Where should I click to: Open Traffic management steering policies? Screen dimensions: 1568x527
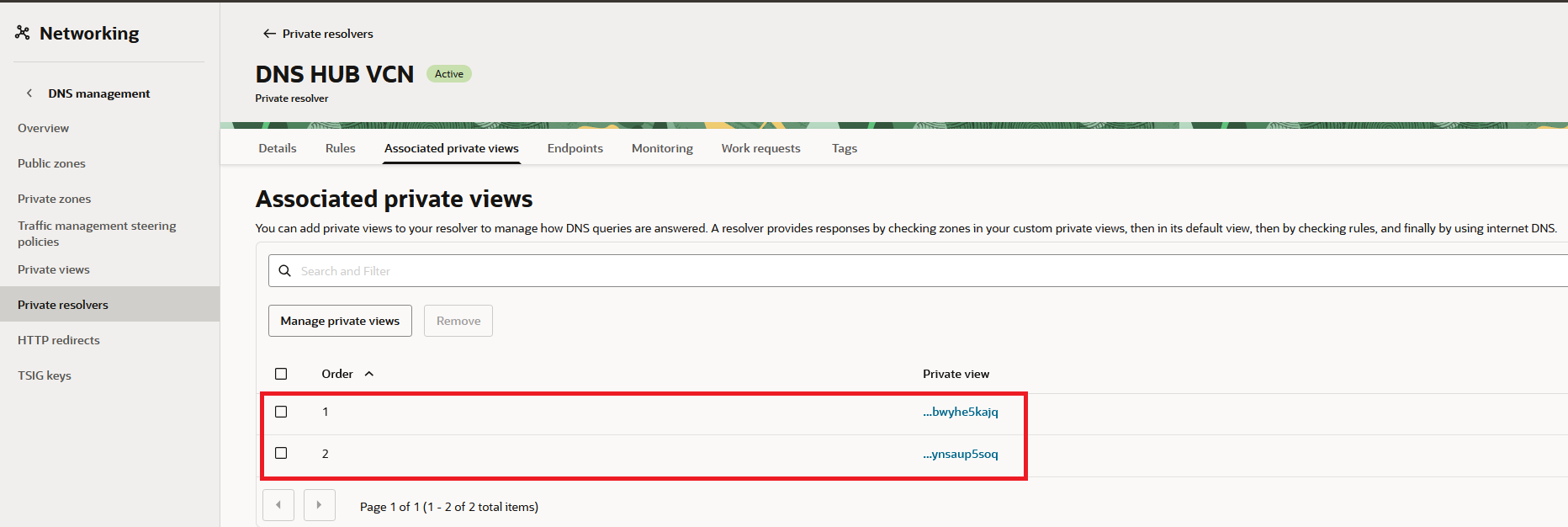[x=97, y=233]
